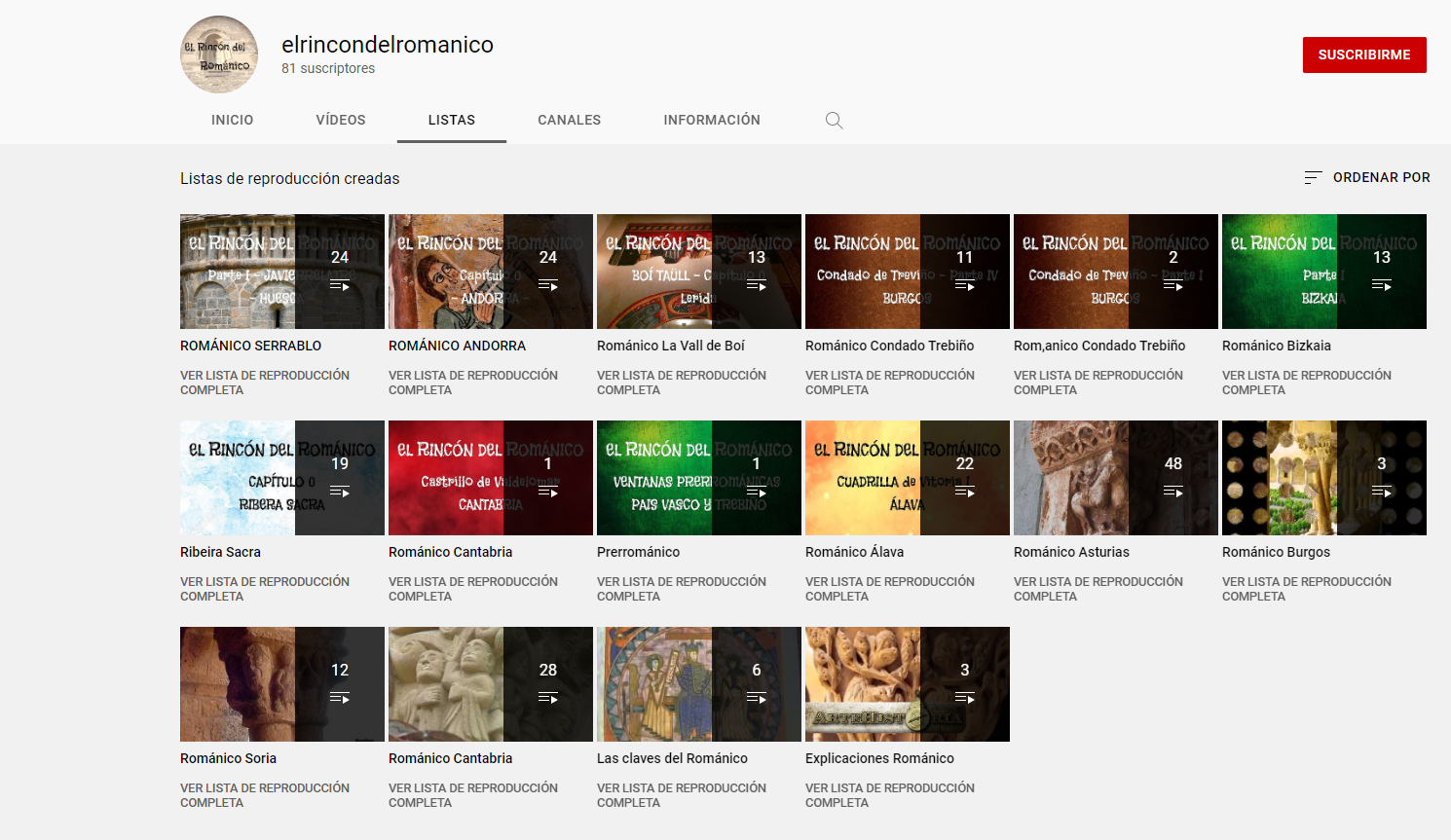
Task: Open the Las claves del Románico thumbnail
Action: pos(699,684)
